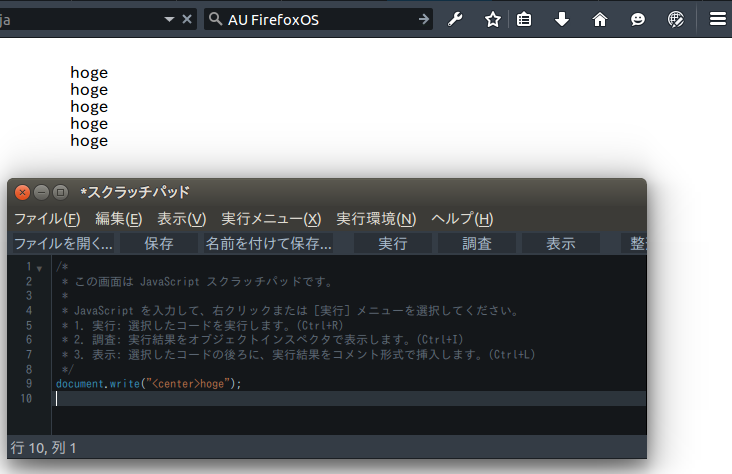Screen dimensions: 732x474
Task: Open ヘルプ(H) menu
Action: 462,219
